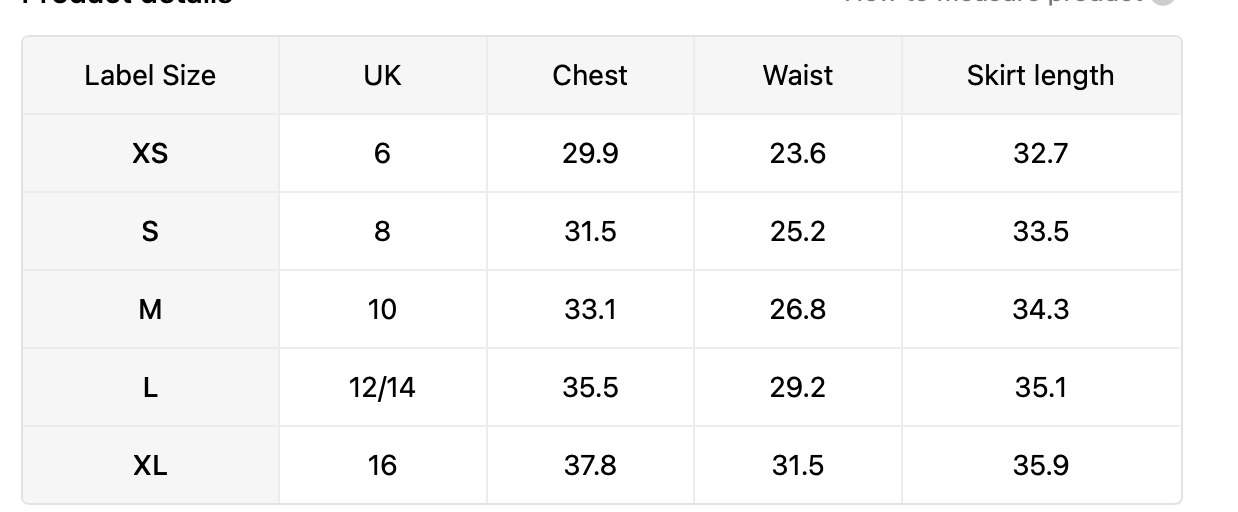Image resolution: width=1238 pixels, height=512 pixels.
Task: Select the XL label size cell
Action: click(150, 465)
